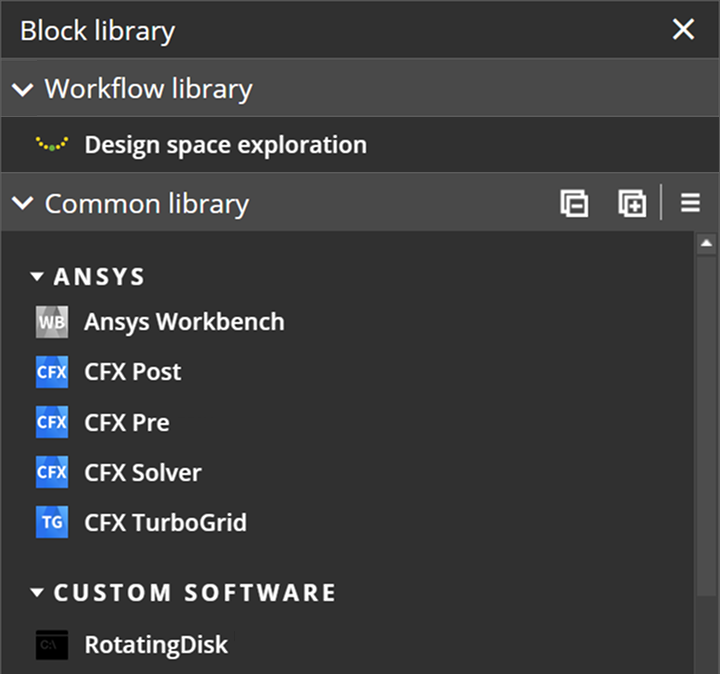Select the Design space exploration icon
Screen dimensions: 720x674
(52, 144)
